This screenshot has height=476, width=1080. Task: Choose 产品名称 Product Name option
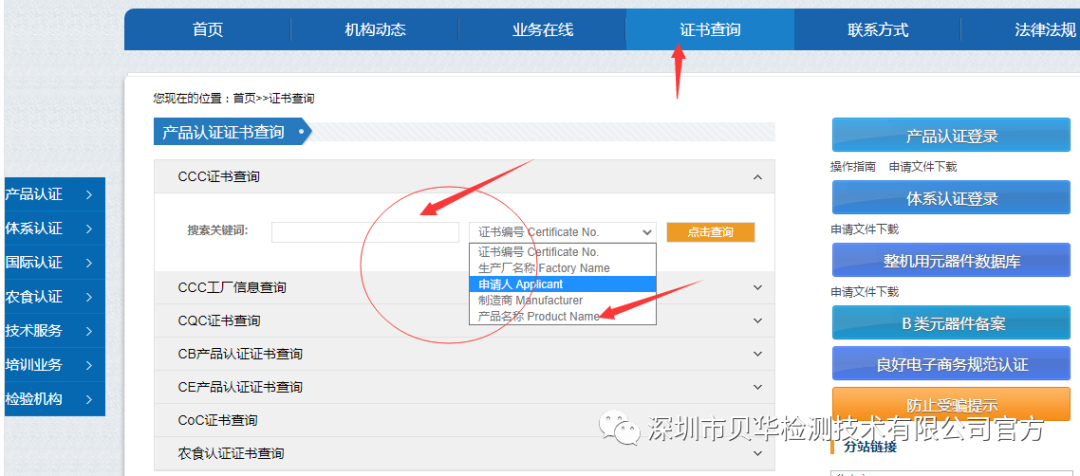click(563, 316)
